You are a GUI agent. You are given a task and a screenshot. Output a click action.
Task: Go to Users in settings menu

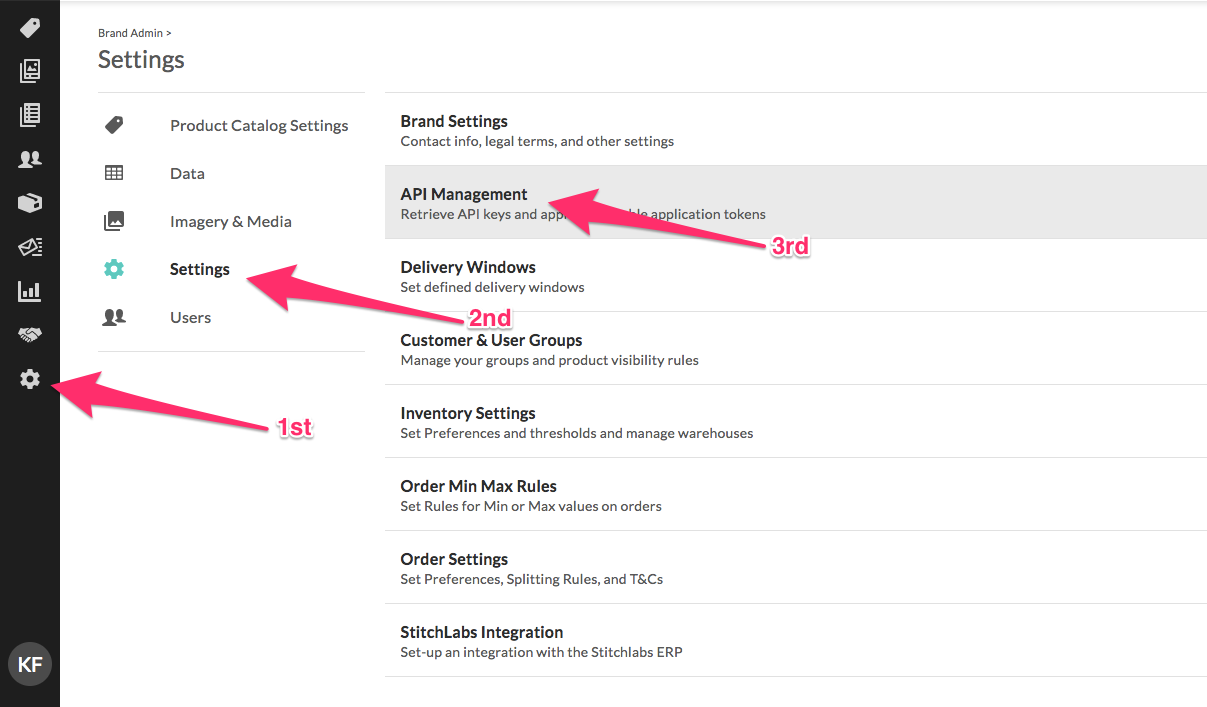(190, 317)
